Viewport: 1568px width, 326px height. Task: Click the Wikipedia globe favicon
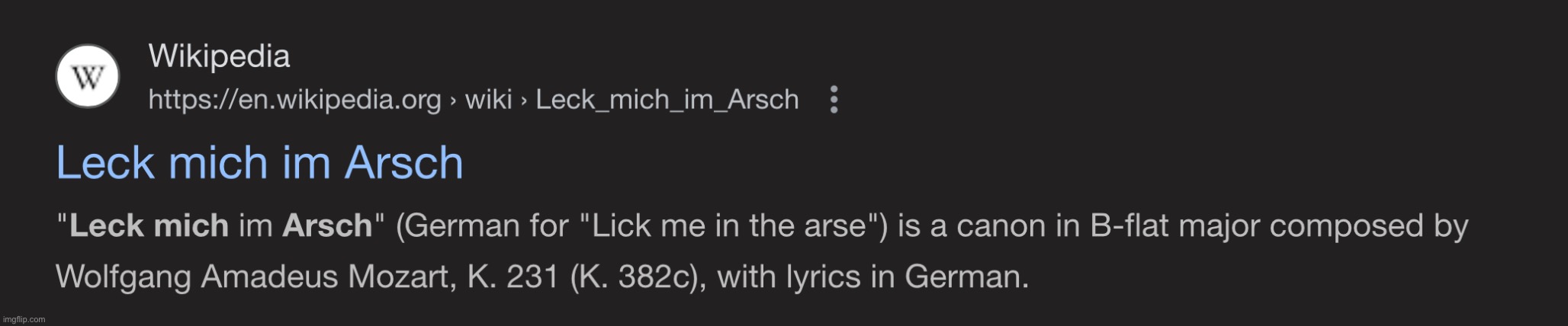click(88, 76)
